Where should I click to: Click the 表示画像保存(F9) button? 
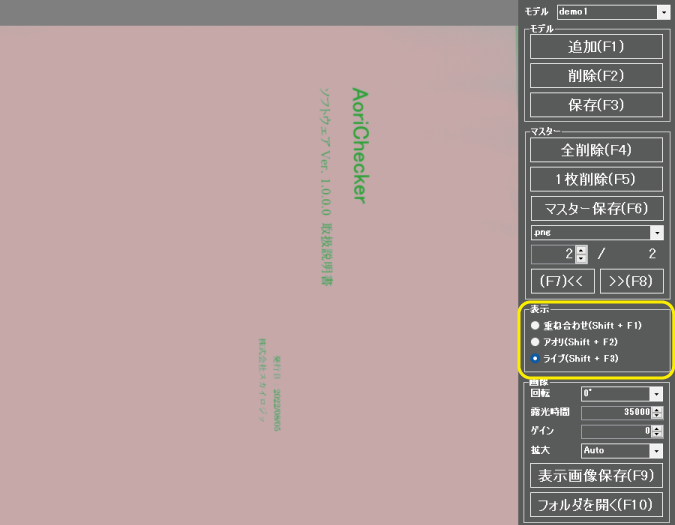[x=596, y=476]
